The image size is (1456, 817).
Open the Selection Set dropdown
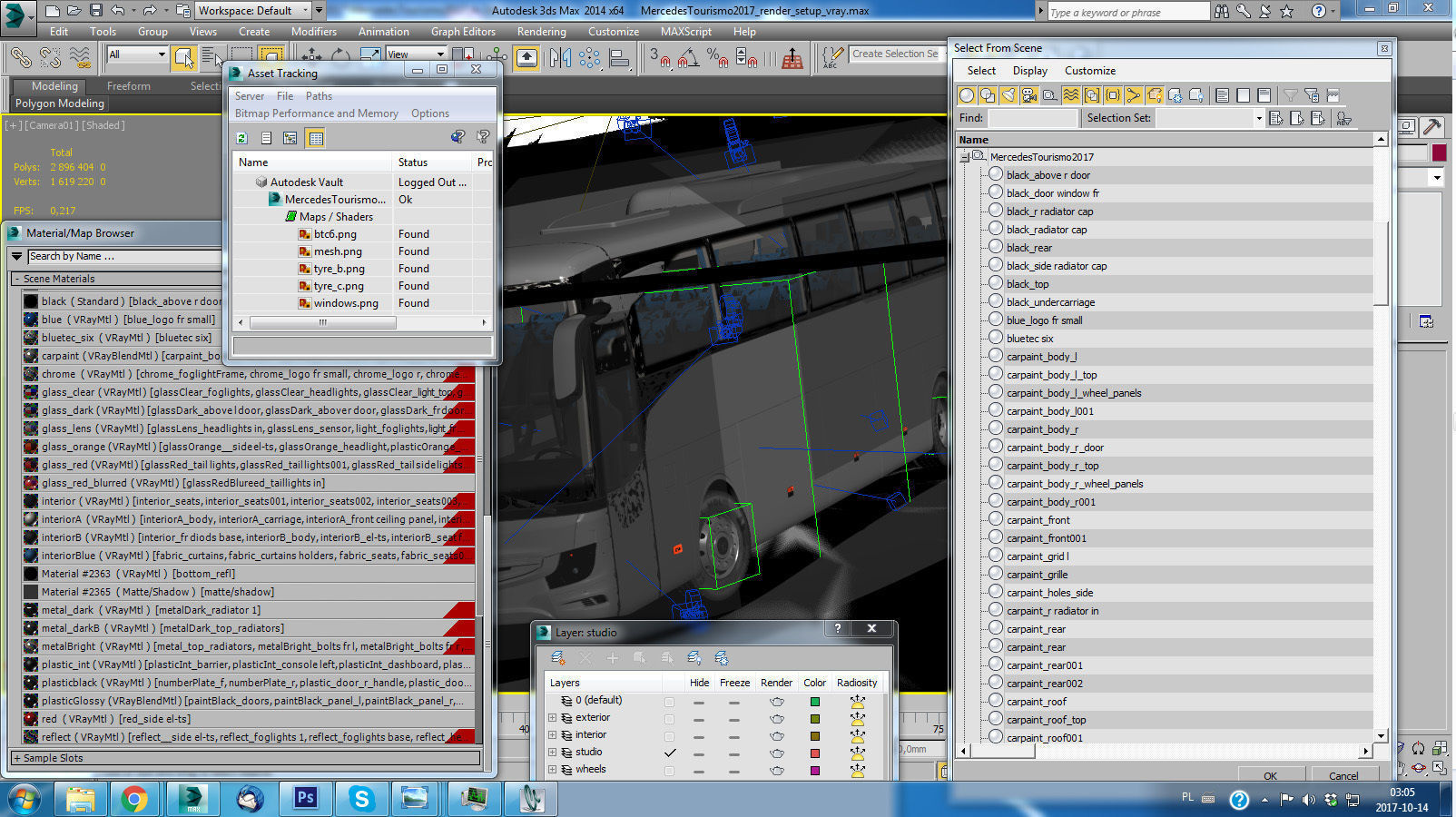point(1259,118)
